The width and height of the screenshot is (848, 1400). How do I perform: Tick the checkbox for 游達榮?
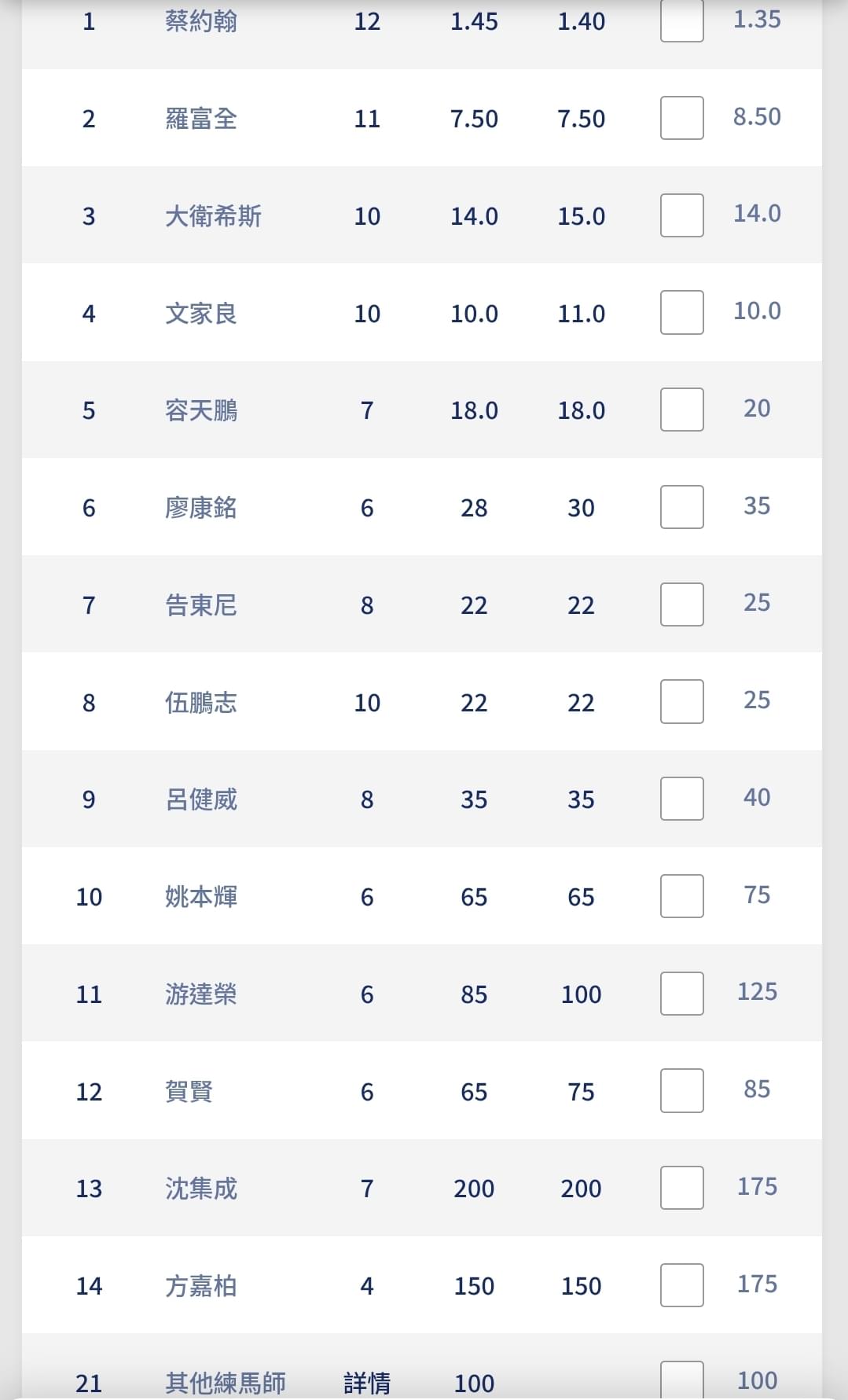click(x=681, y=994)
